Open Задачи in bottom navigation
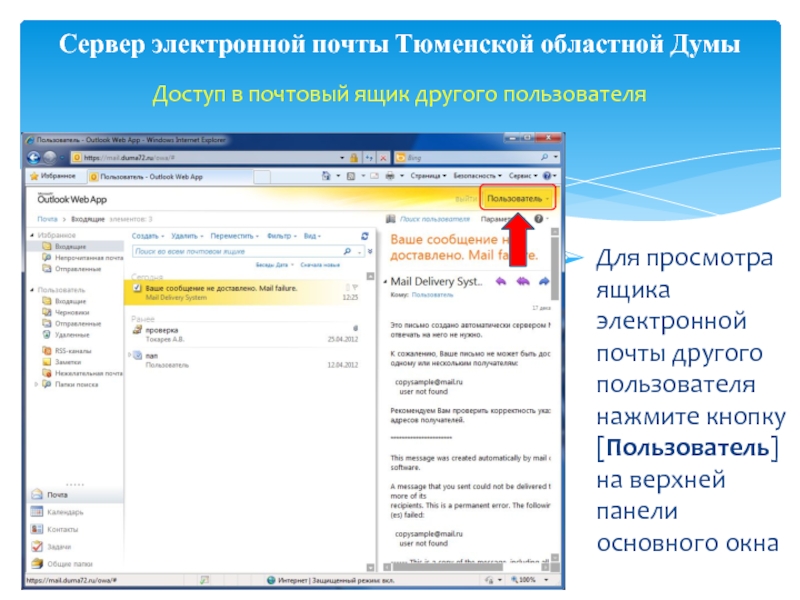800x600 pixels. [59, 546]
